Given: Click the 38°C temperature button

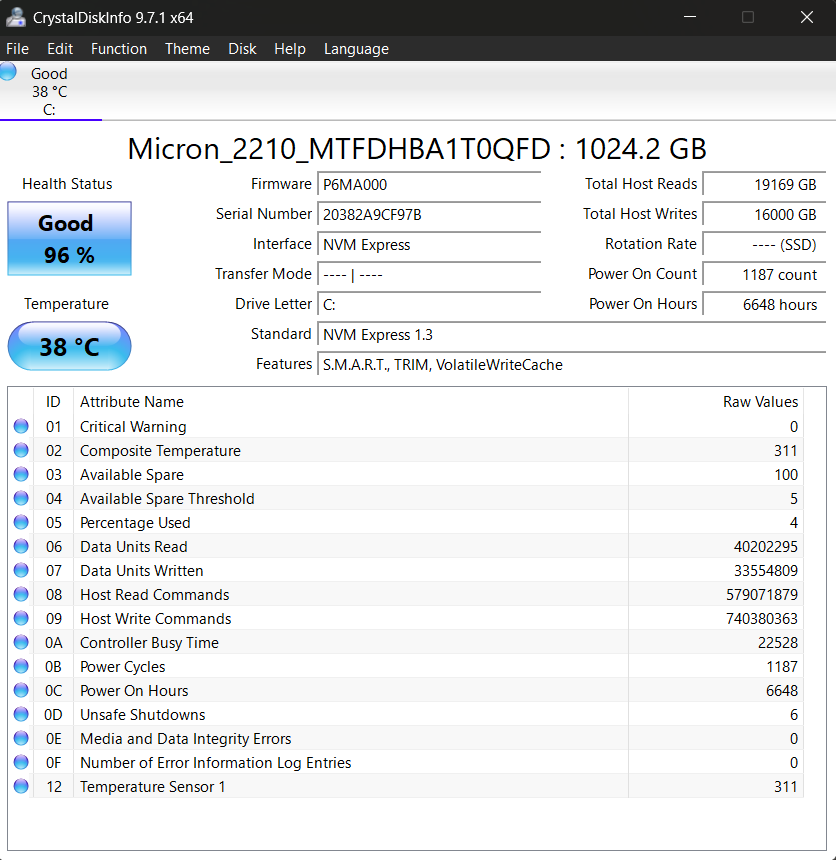Looking at the screenshot, I should click(x=69, y=346).
